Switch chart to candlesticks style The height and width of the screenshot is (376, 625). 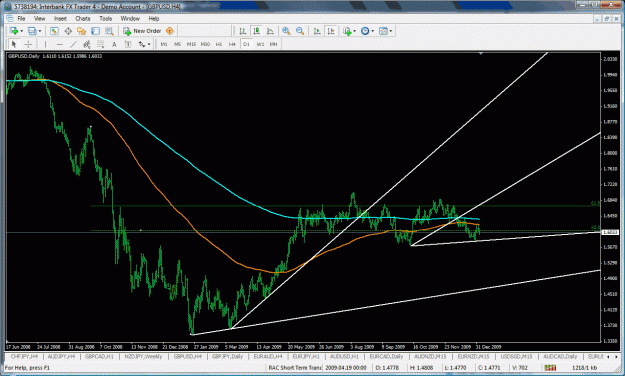[x=256, y=31]
